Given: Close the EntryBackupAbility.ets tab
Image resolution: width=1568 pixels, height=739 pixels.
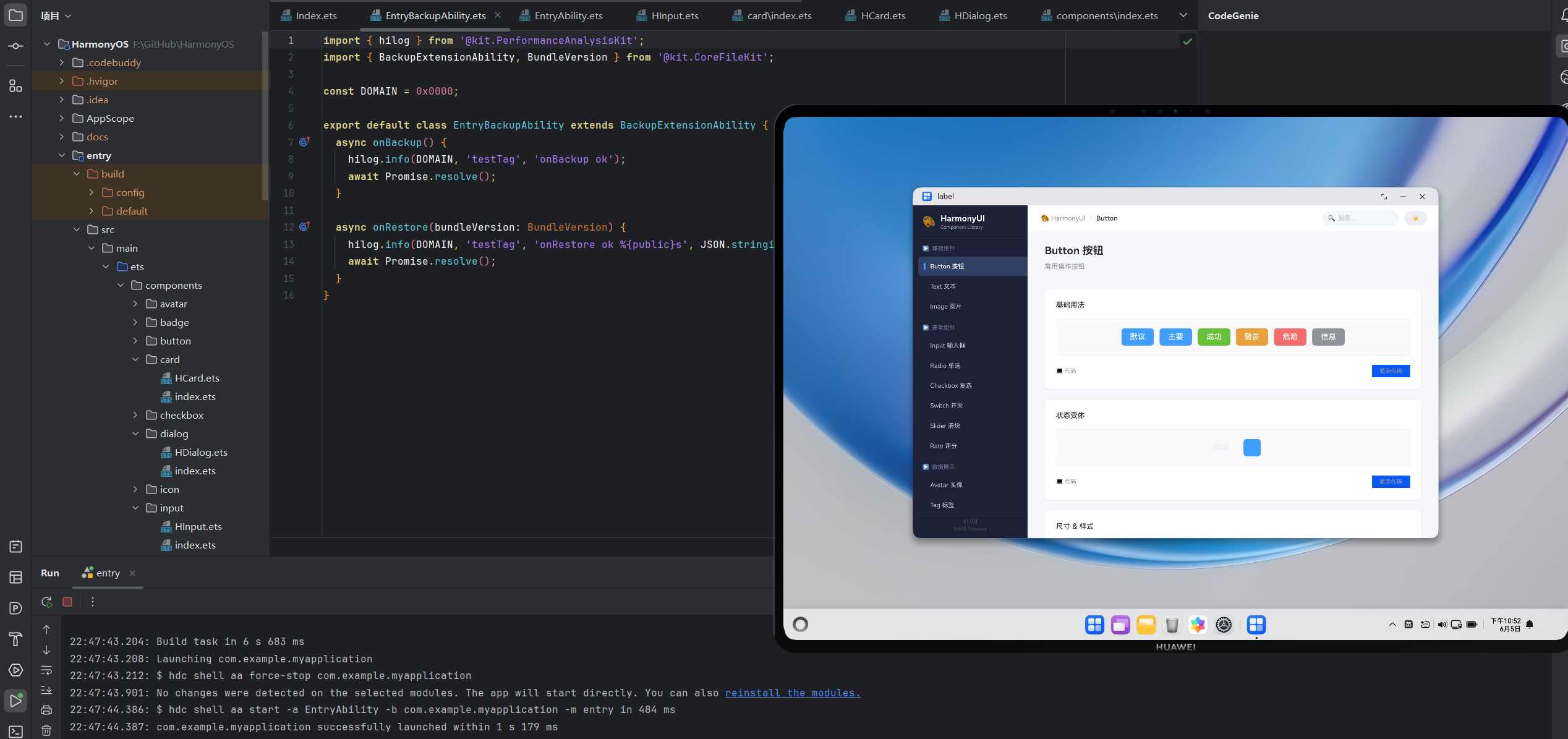Looking at the screenshot, I should point(498,15).
